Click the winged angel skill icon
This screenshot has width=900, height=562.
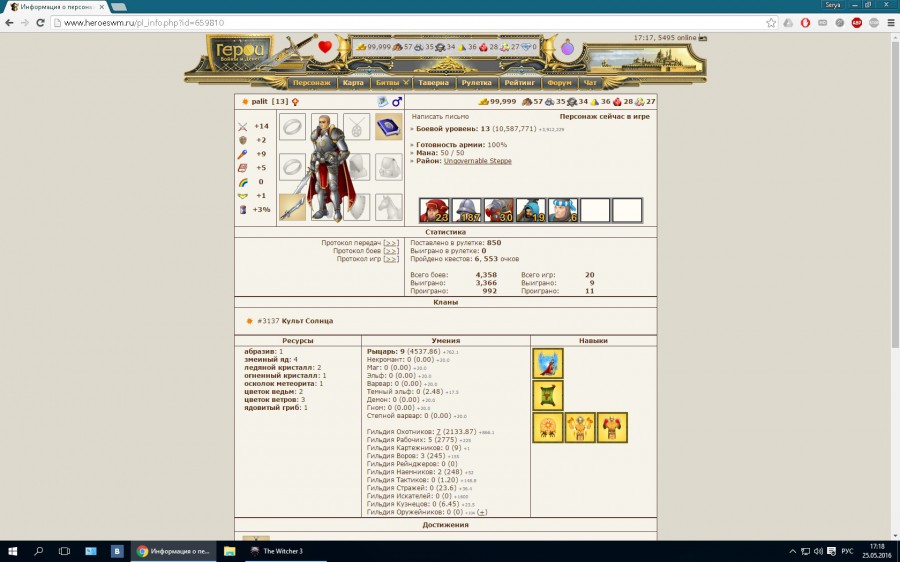(x=548, y=363)
